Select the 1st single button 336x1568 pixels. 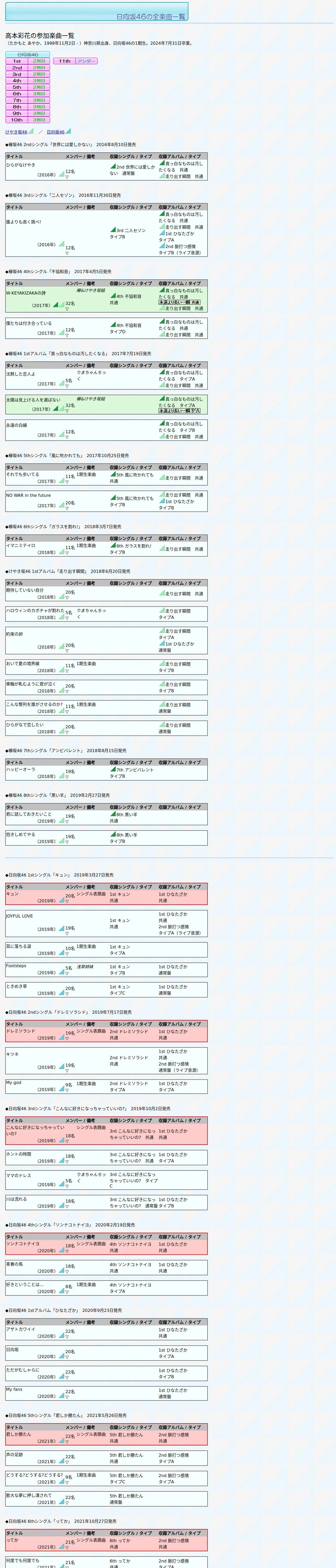(17, 61)
